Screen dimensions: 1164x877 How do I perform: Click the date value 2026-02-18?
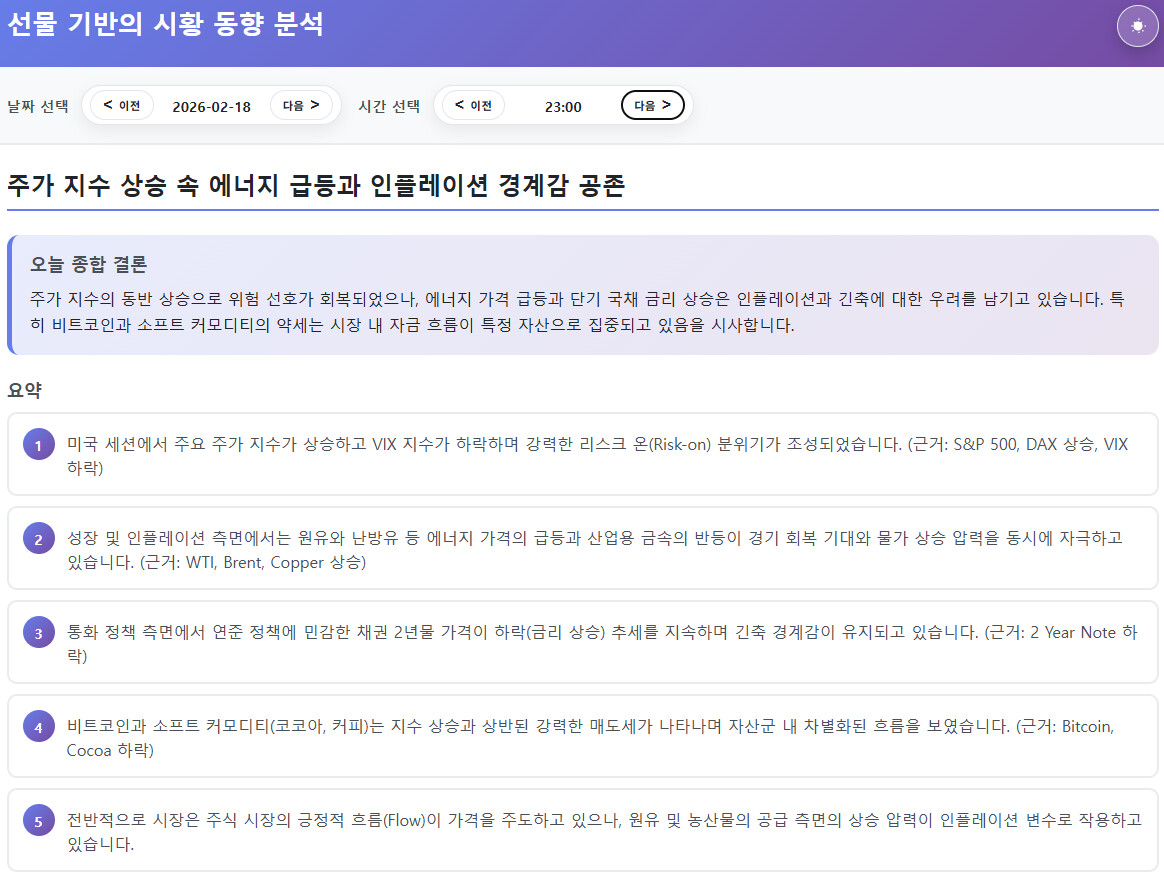tap(212, 106)
